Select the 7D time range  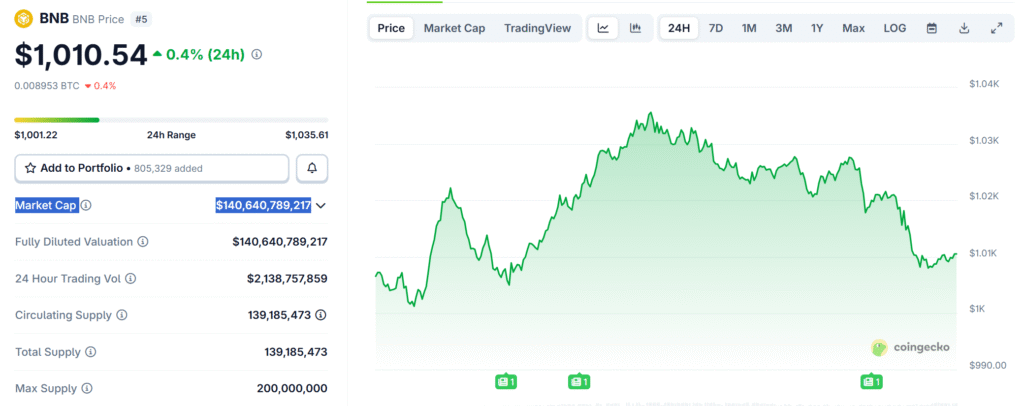[716, 28]
